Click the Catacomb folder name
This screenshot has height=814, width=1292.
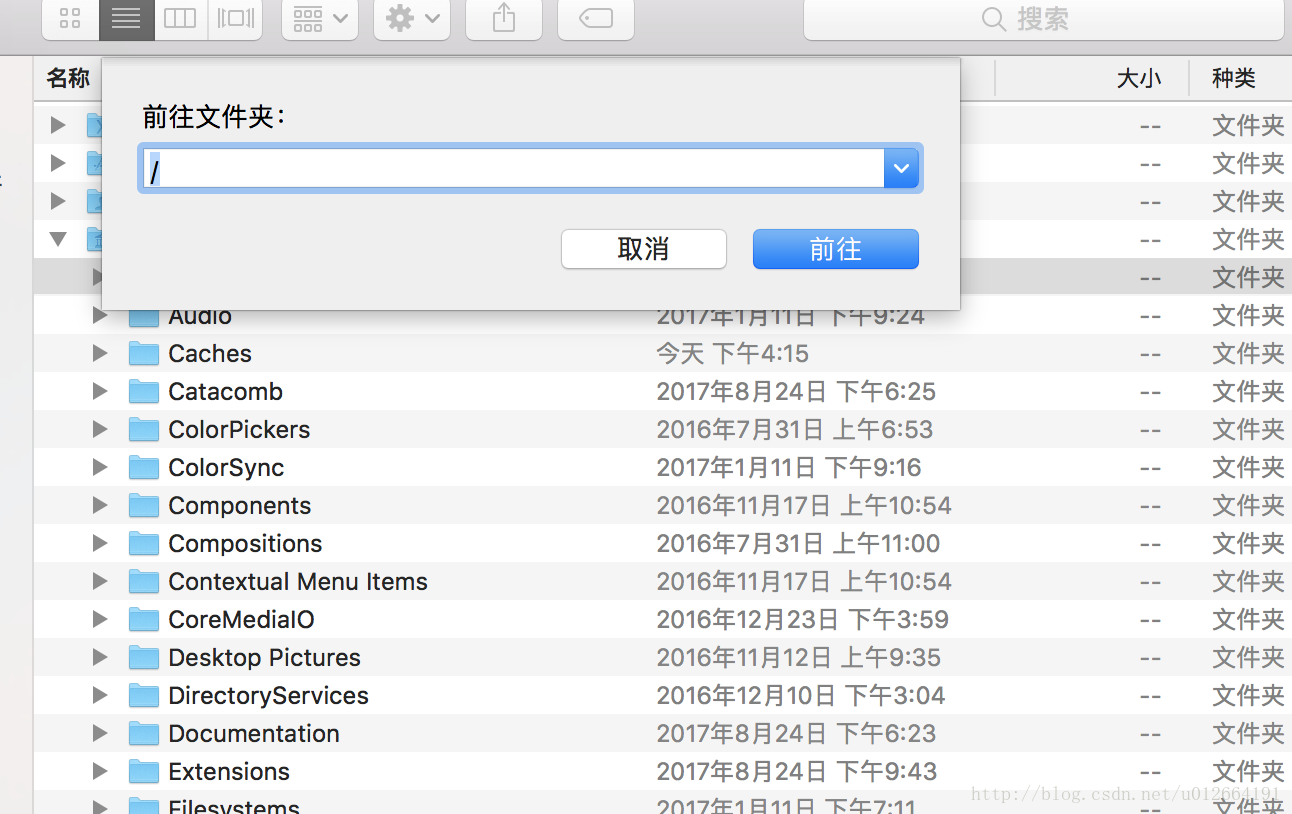225,391
